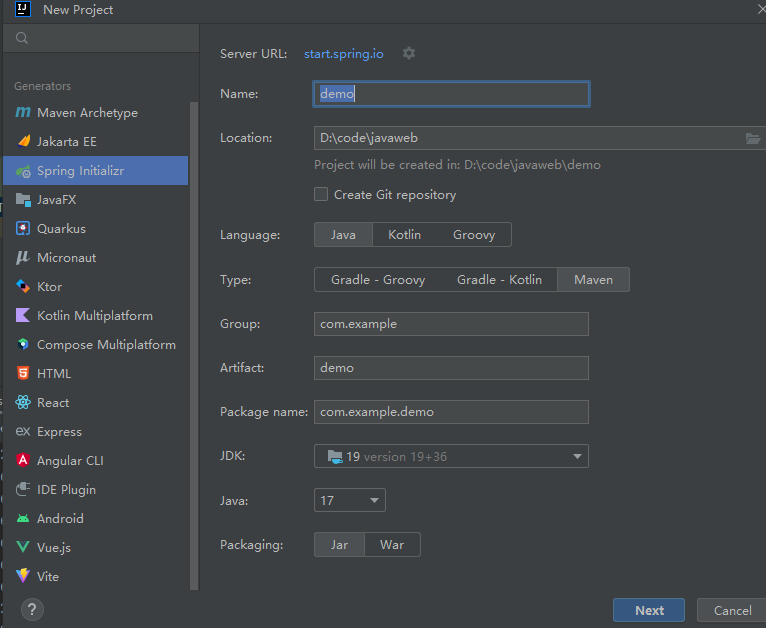Click the project Name field
The height and width of the screenshot is (628, 766).
[x=451, y=94]
